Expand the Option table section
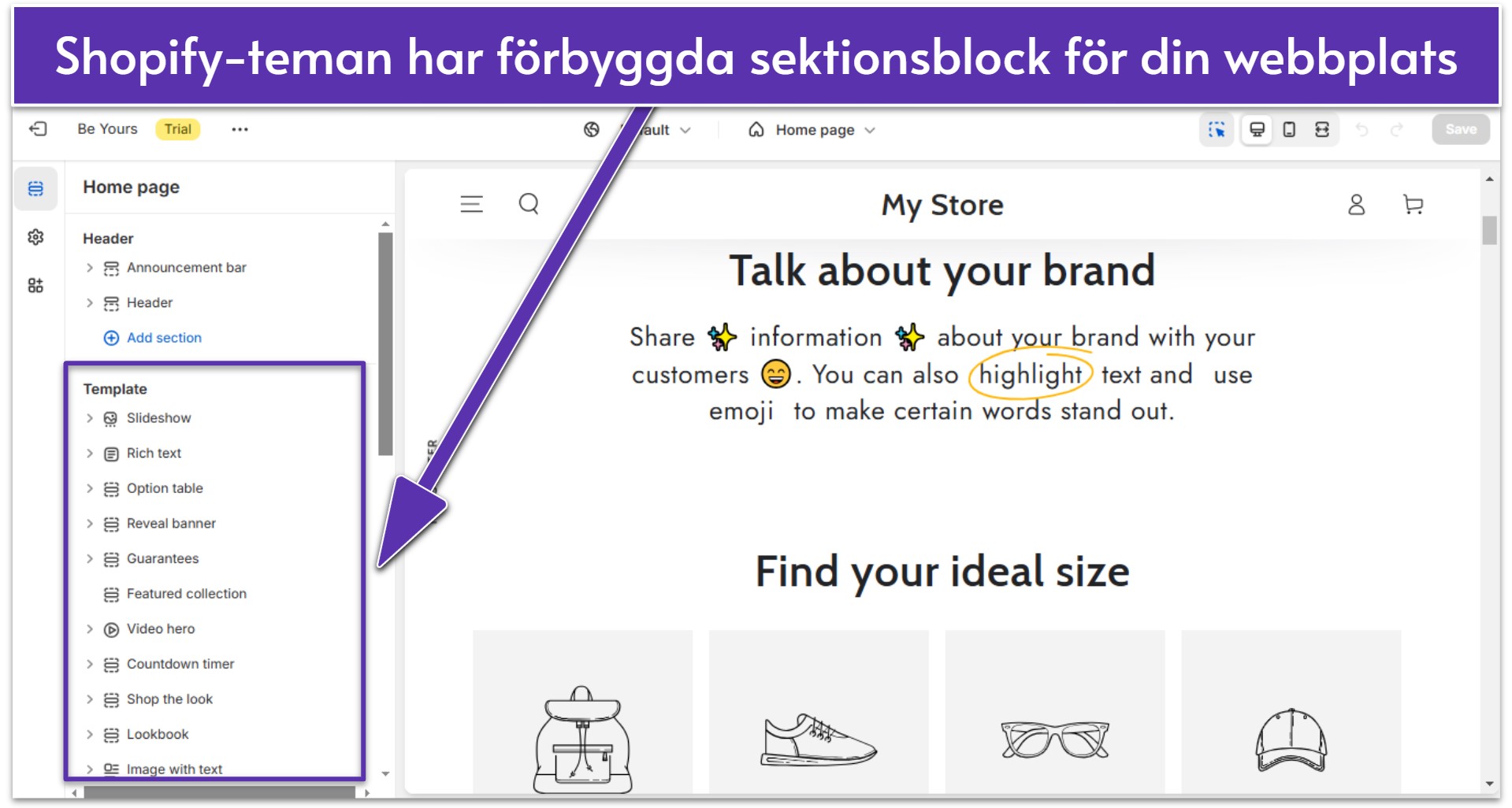This screenshot has width=1512, height=808. click(89, 488)
